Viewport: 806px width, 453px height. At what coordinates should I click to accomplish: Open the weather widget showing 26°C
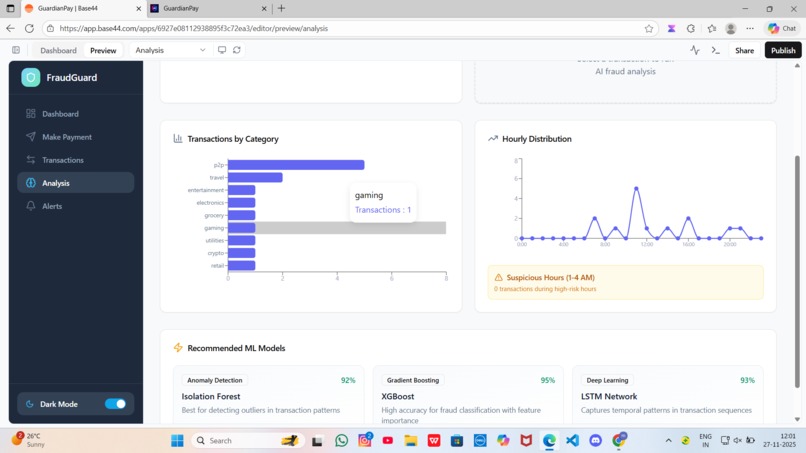pos(28,440)
